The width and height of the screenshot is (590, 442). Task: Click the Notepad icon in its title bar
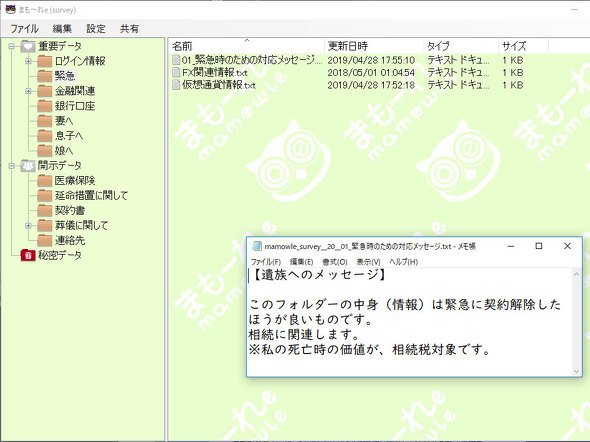pyautogui.click(x=257, y=246)
